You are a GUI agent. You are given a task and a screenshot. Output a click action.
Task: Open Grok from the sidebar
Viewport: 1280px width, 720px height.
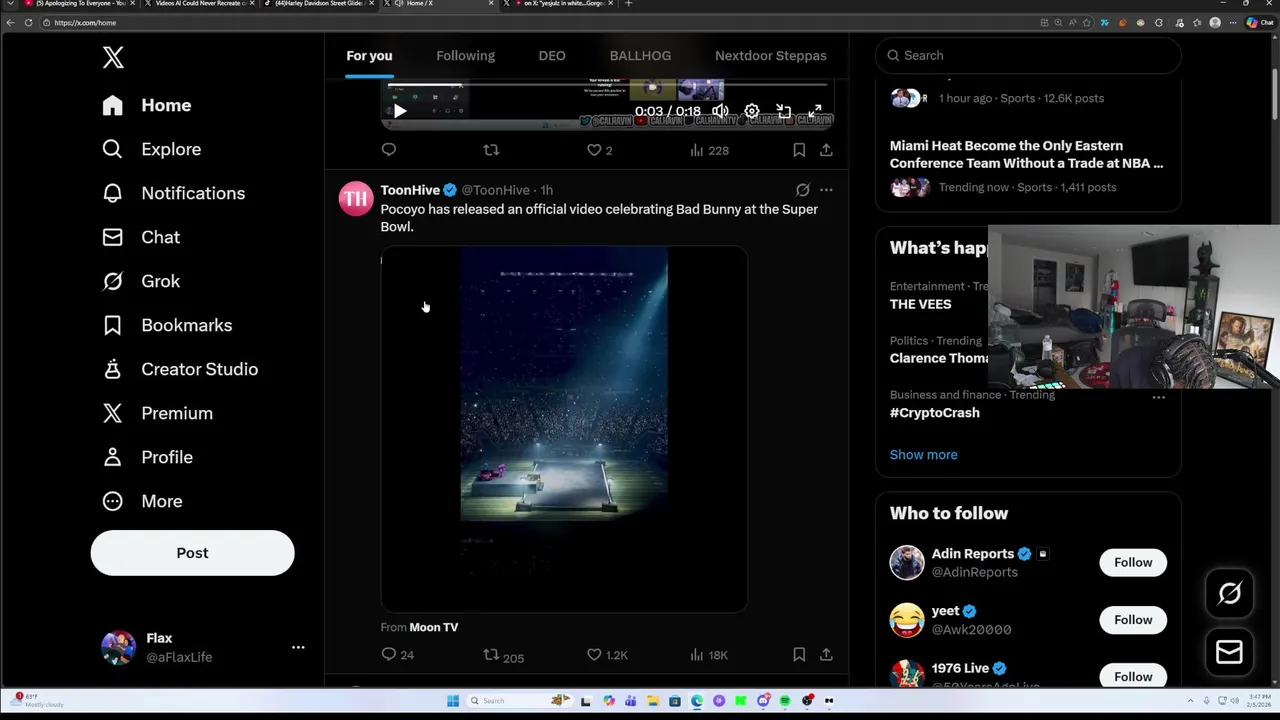(x=141, y=281)
